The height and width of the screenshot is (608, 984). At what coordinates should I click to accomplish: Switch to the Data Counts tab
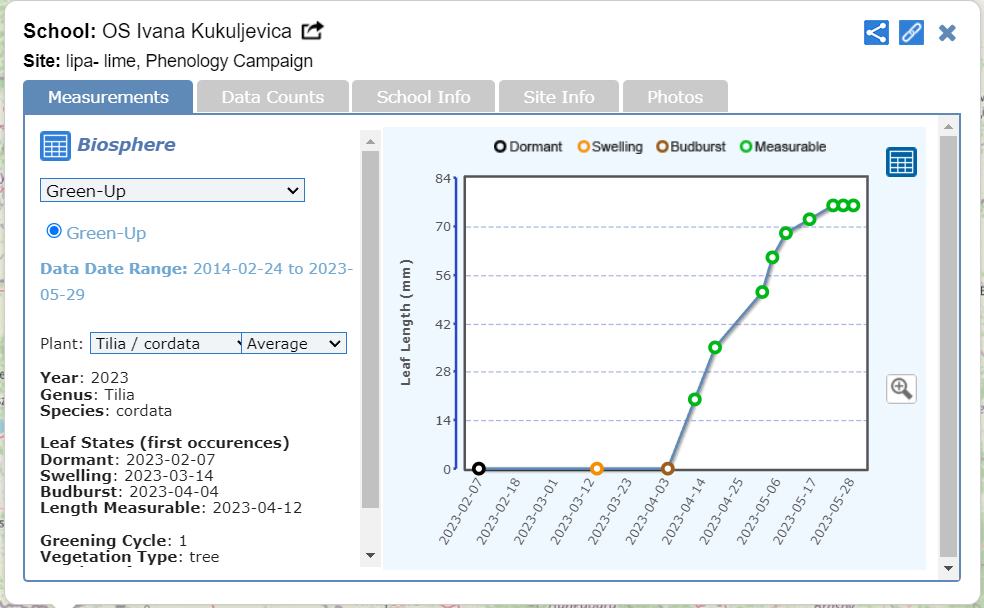point(273,97)
